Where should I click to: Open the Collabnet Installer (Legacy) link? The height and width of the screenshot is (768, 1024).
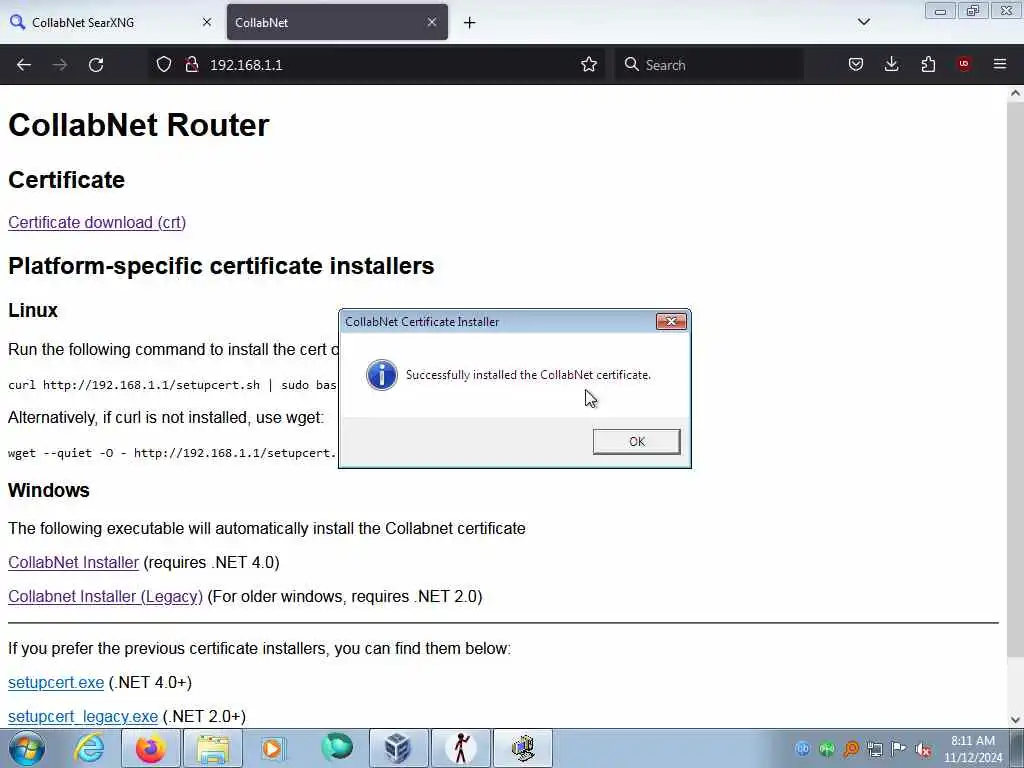[x=105, y=596]
